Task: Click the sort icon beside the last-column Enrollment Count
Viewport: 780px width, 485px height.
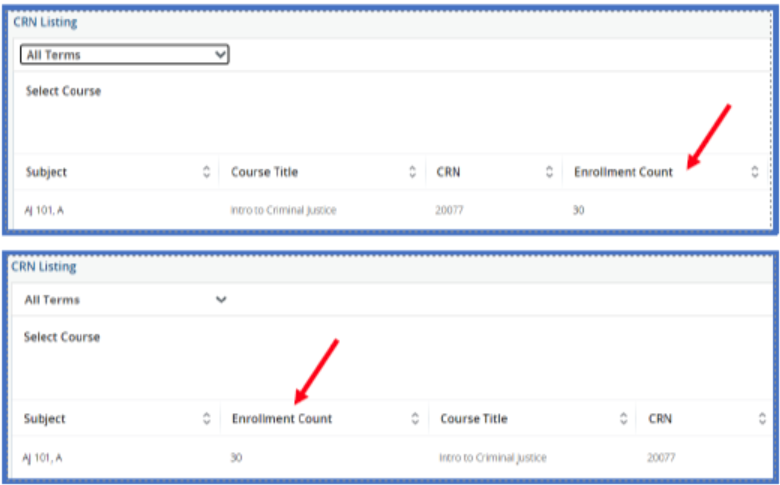Action: pos(755,172)
